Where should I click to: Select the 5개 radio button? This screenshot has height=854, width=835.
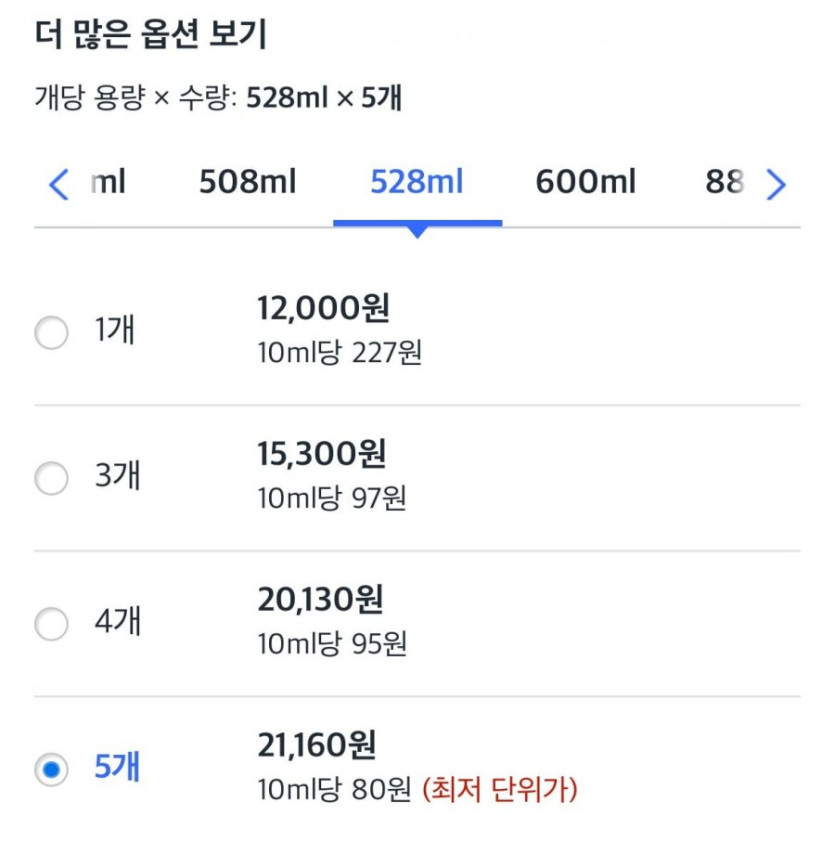click(x=51, y=770)
